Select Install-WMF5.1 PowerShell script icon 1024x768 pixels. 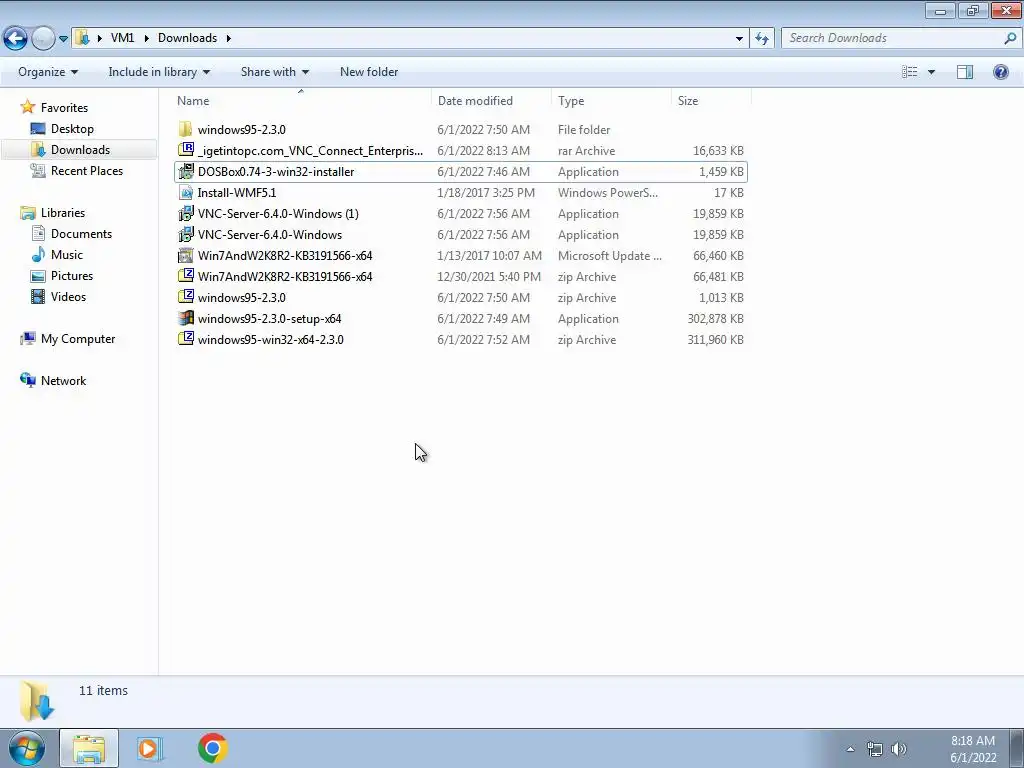[x=185, y=192]
